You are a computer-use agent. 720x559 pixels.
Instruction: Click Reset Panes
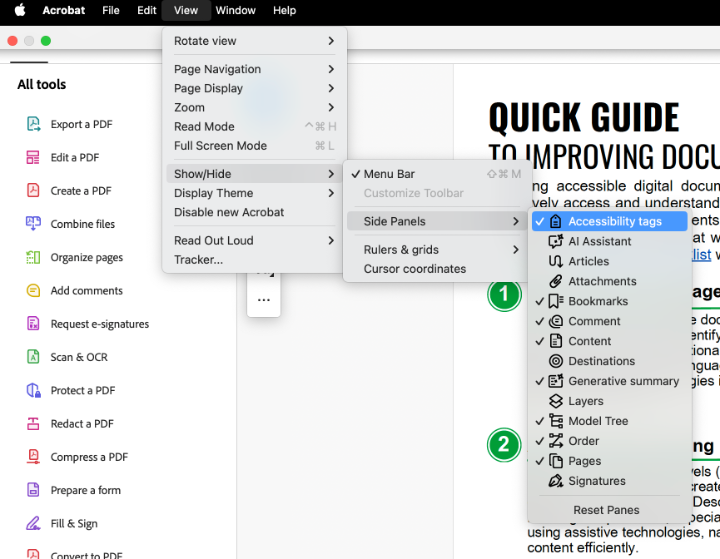[606, 510]
